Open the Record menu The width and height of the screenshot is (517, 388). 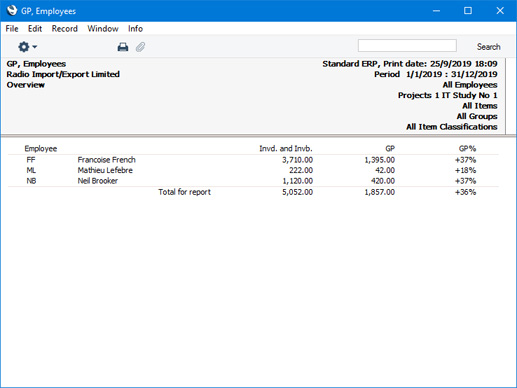click(x=64, y=29)
